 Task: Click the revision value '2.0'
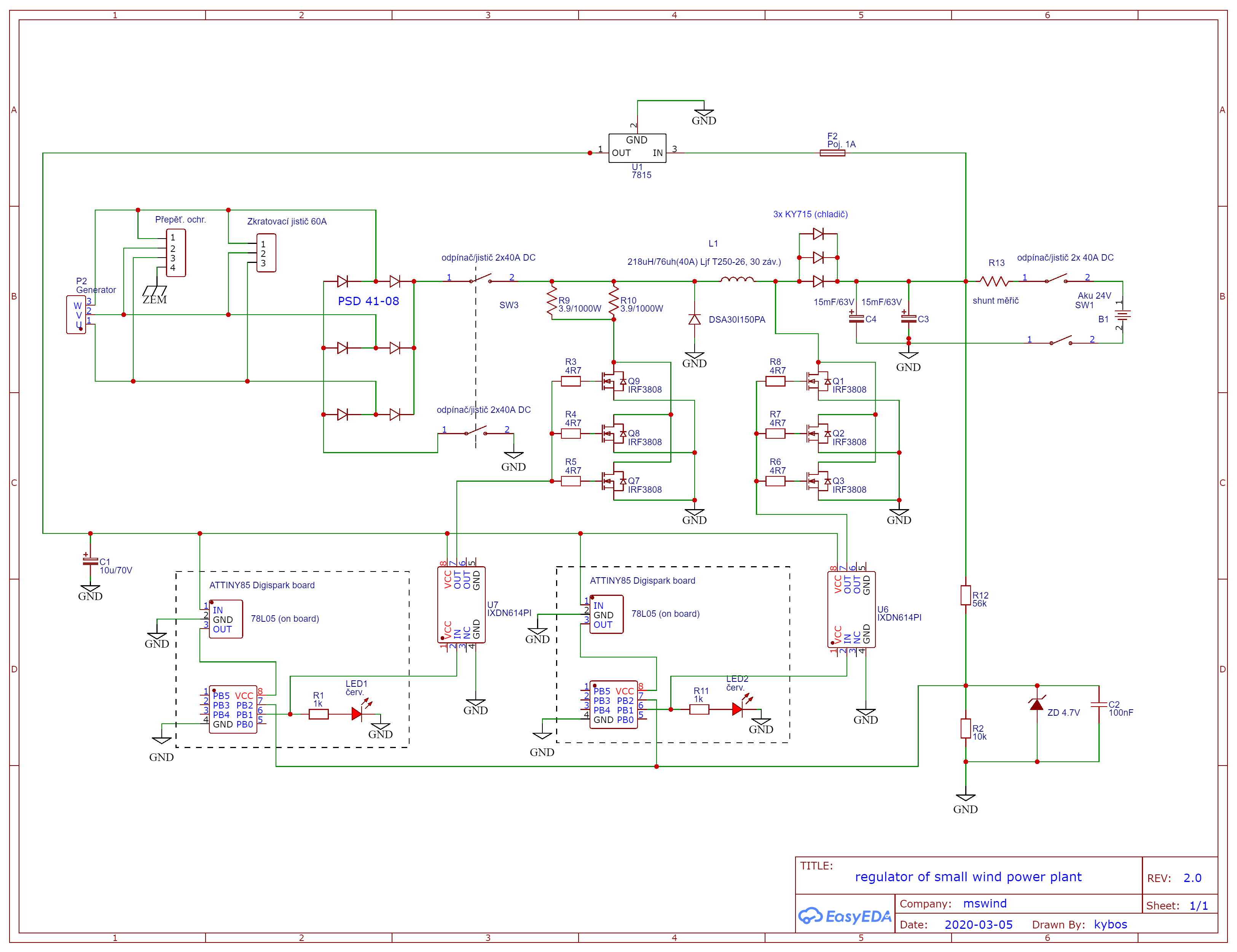point(1192,878)
